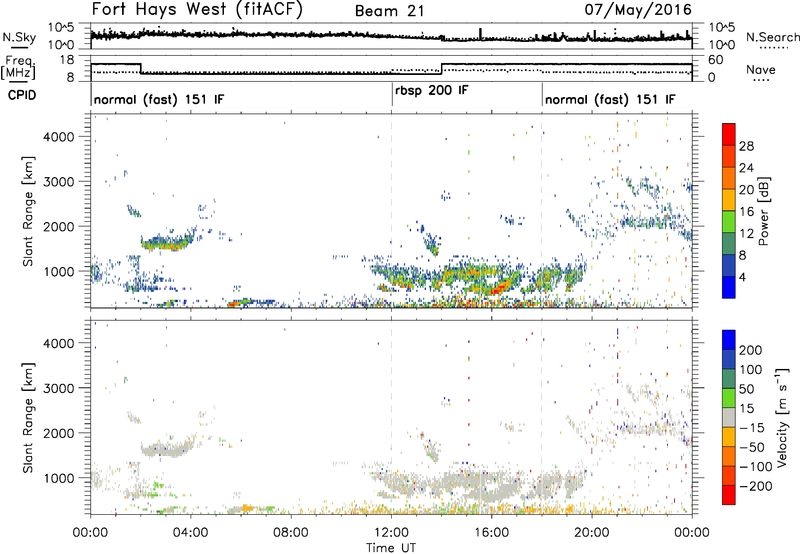Click the scatter band near 03:00 at 1600 km
Image resolution: width=800 pixels, height=554 pixels.
pyautogui.click(x=166, y=242)
